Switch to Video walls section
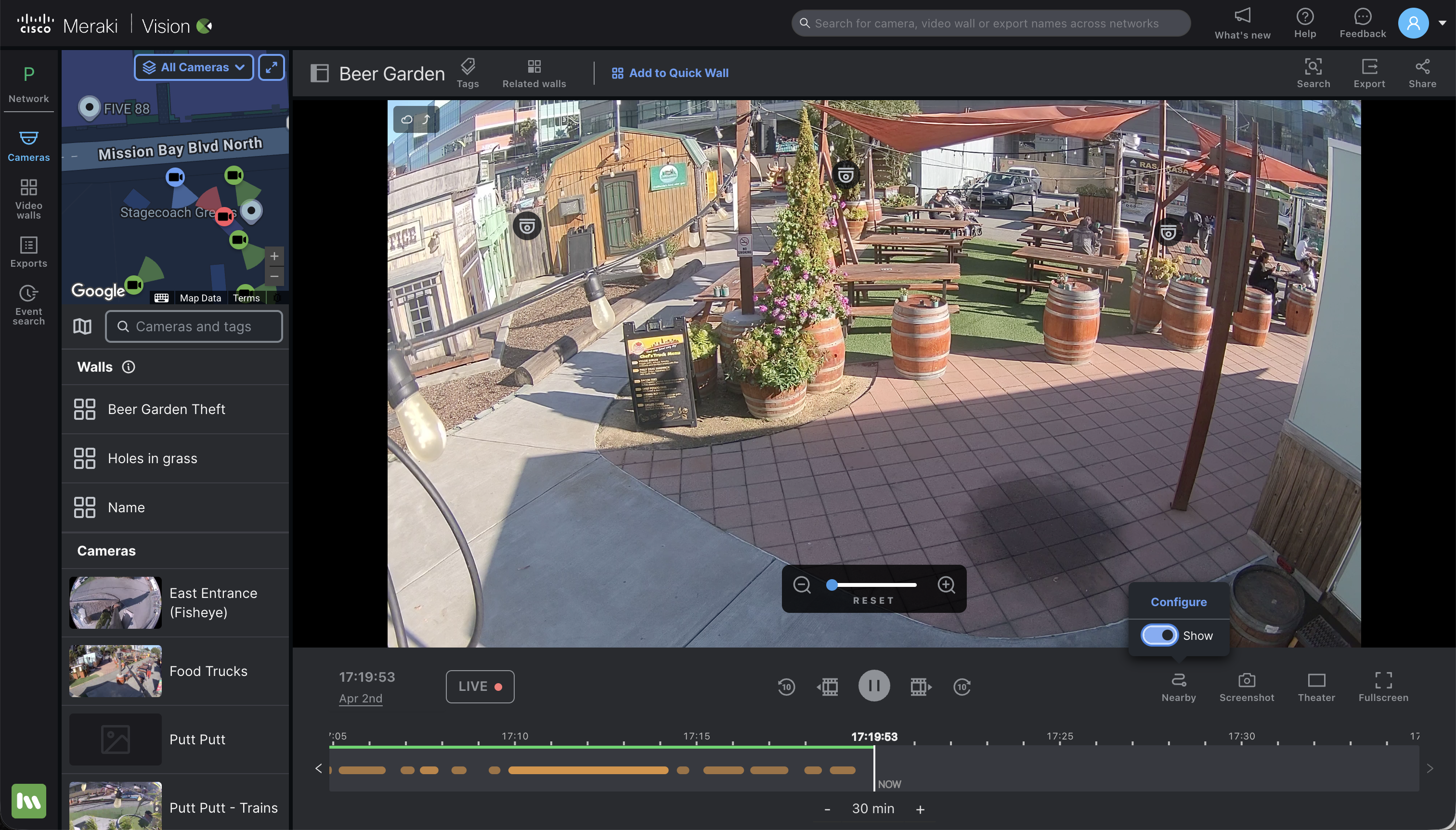Screen dimensions: 1456x830 pyautogui.click(x=28, y=198)
